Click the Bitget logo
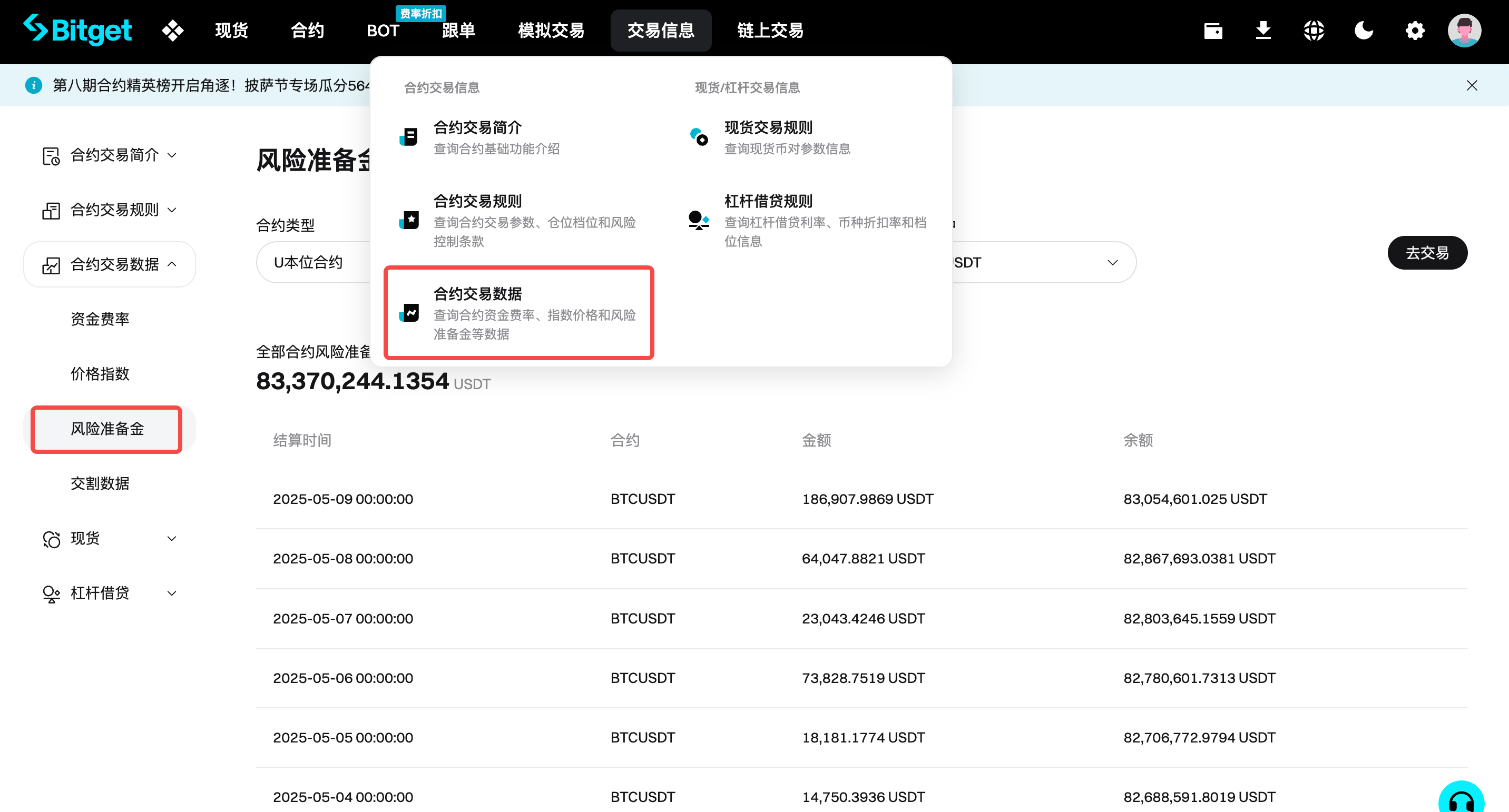 pos(78,29)
